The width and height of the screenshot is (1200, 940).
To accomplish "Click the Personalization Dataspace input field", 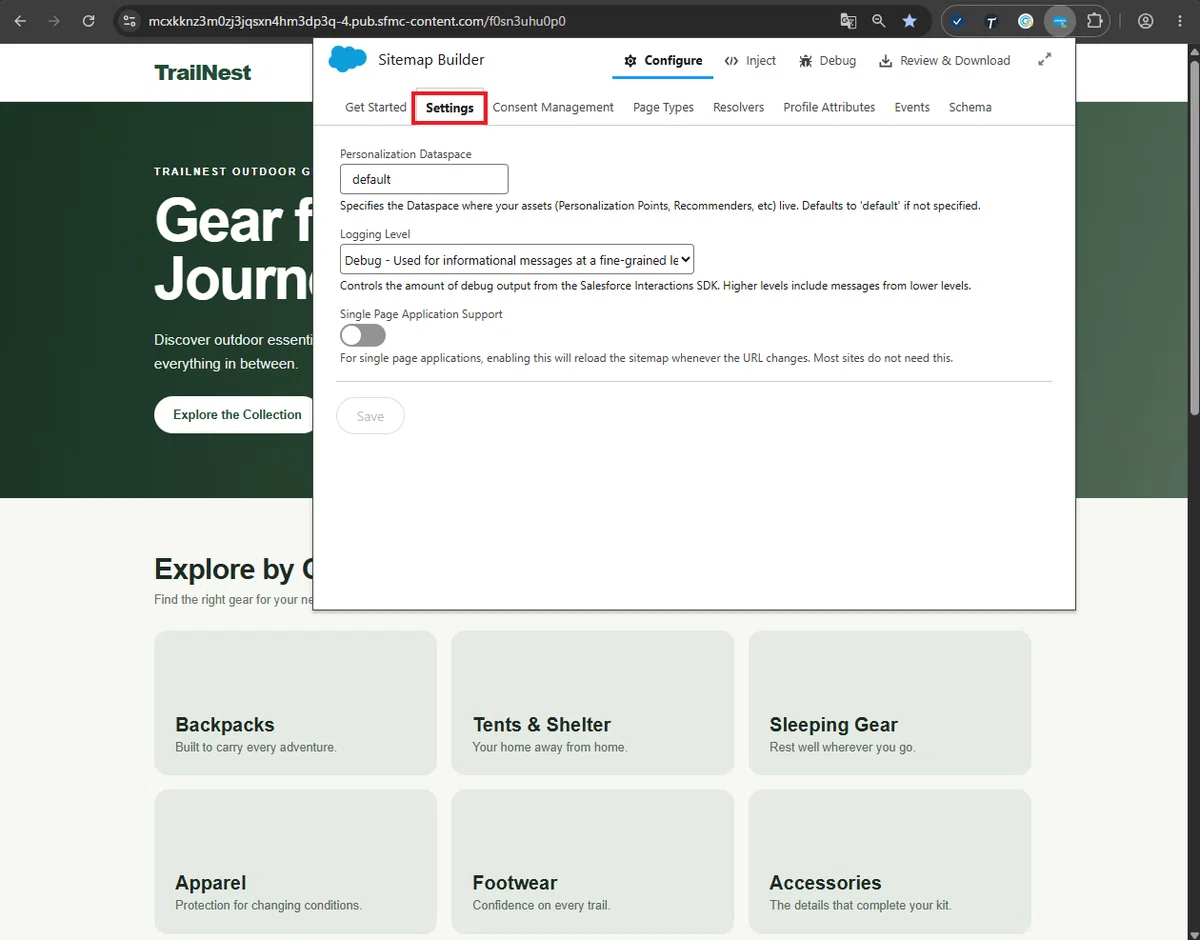I will (x=424, y=179).
